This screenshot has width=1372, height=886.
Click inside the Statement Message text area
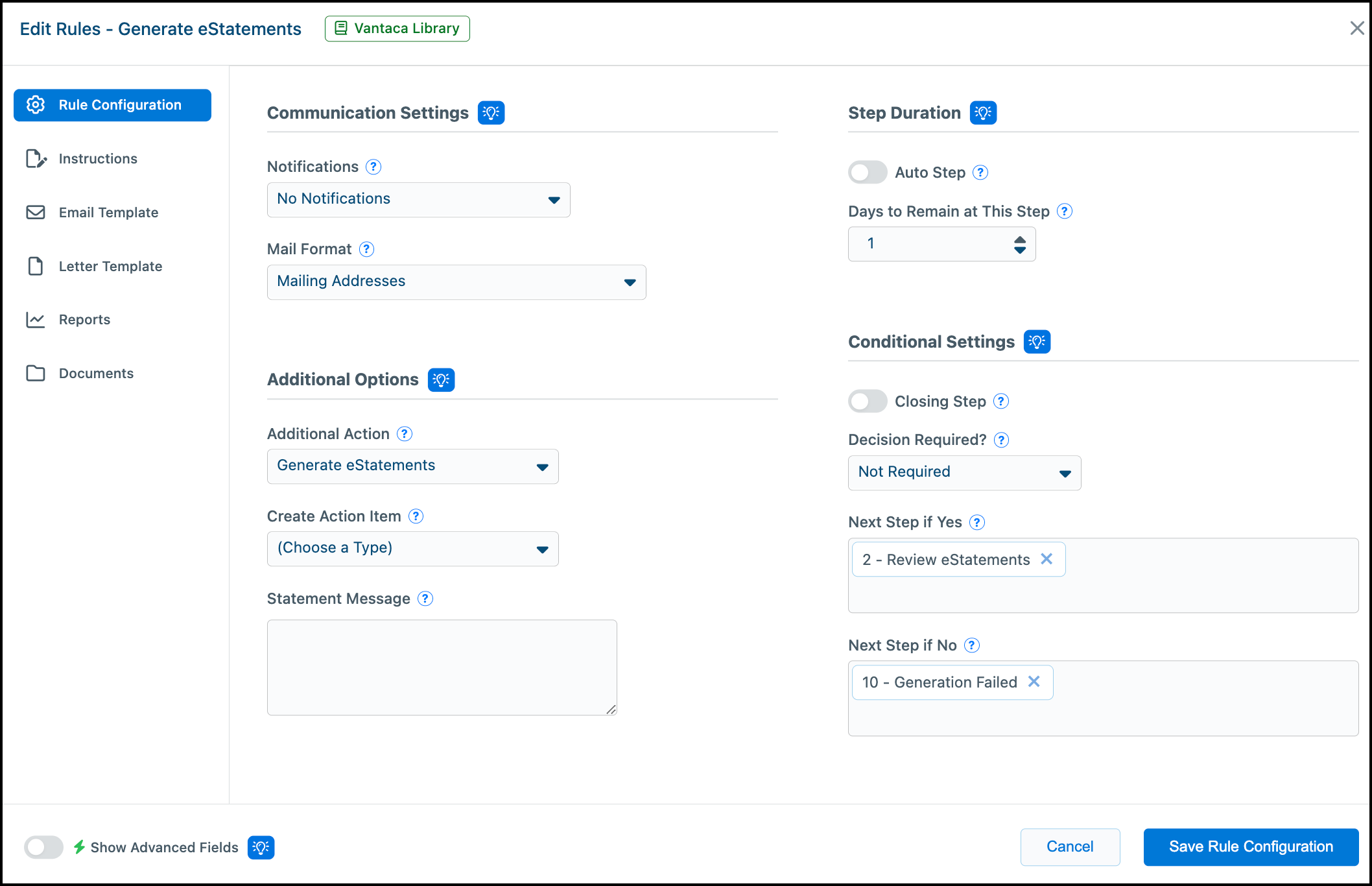tap(442, 667)
